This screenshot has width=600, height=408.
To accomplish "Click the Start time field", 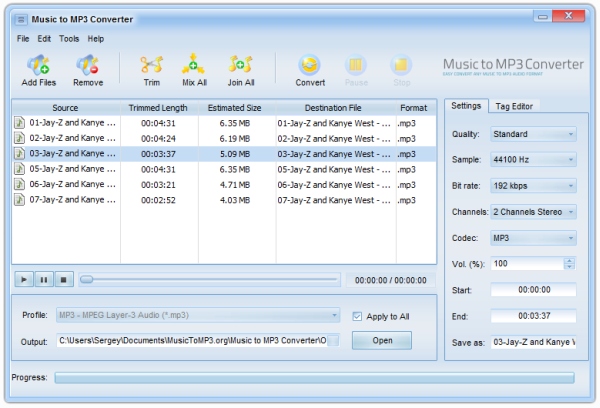I will tap(533, 290).
